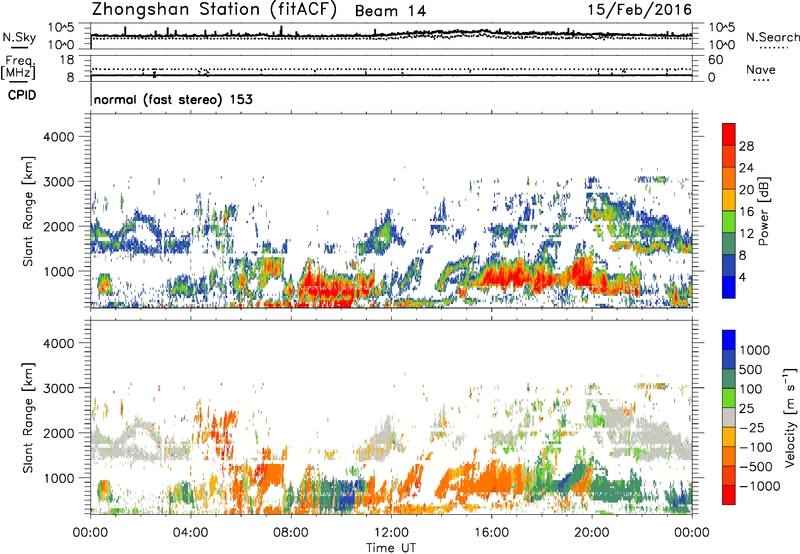Click the red top segment of power colorbar

pyautogui.click(x=729, y=134)
